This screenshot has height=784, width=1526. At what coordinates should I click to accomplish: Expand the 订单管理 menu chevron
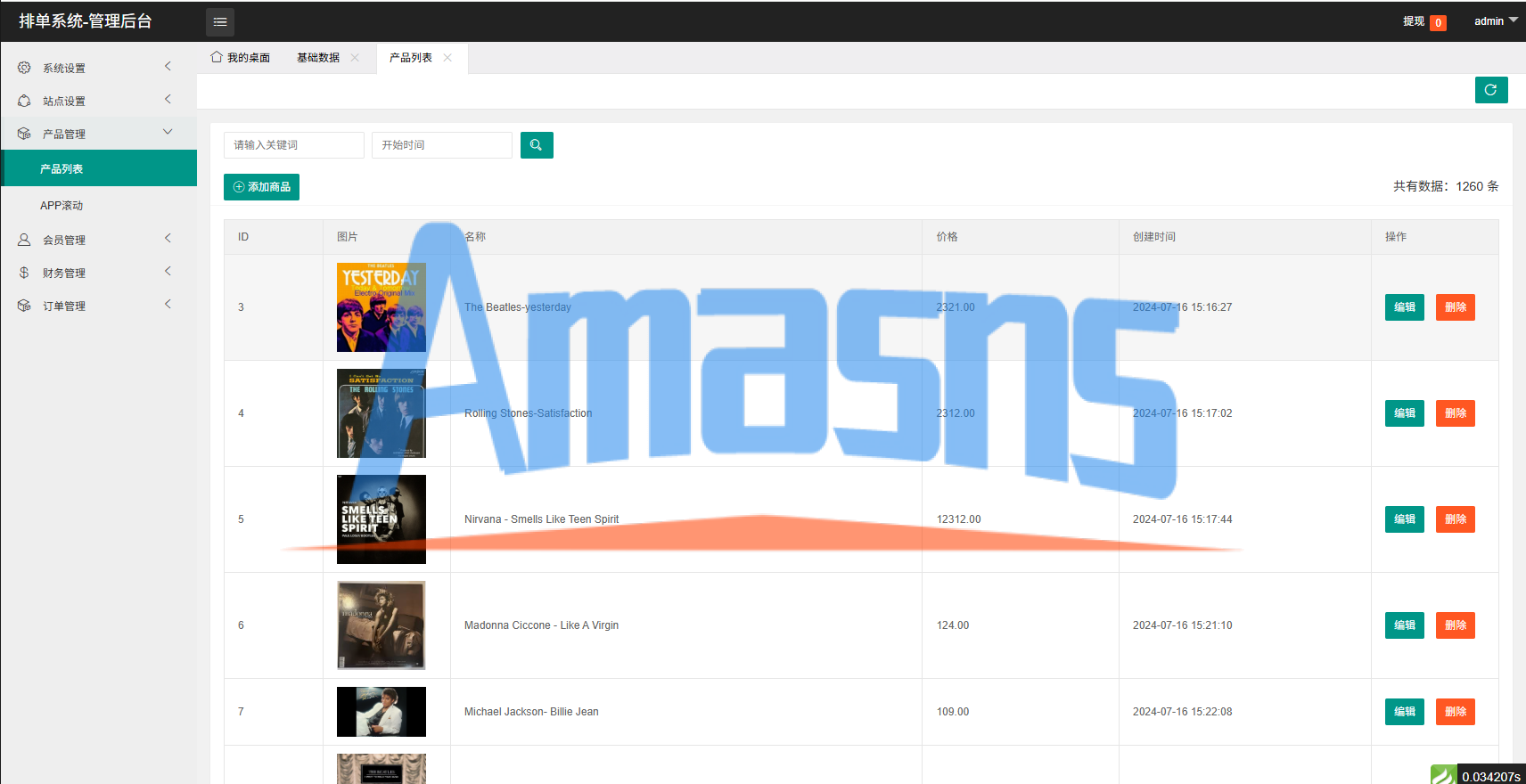(x=168, y=305)
